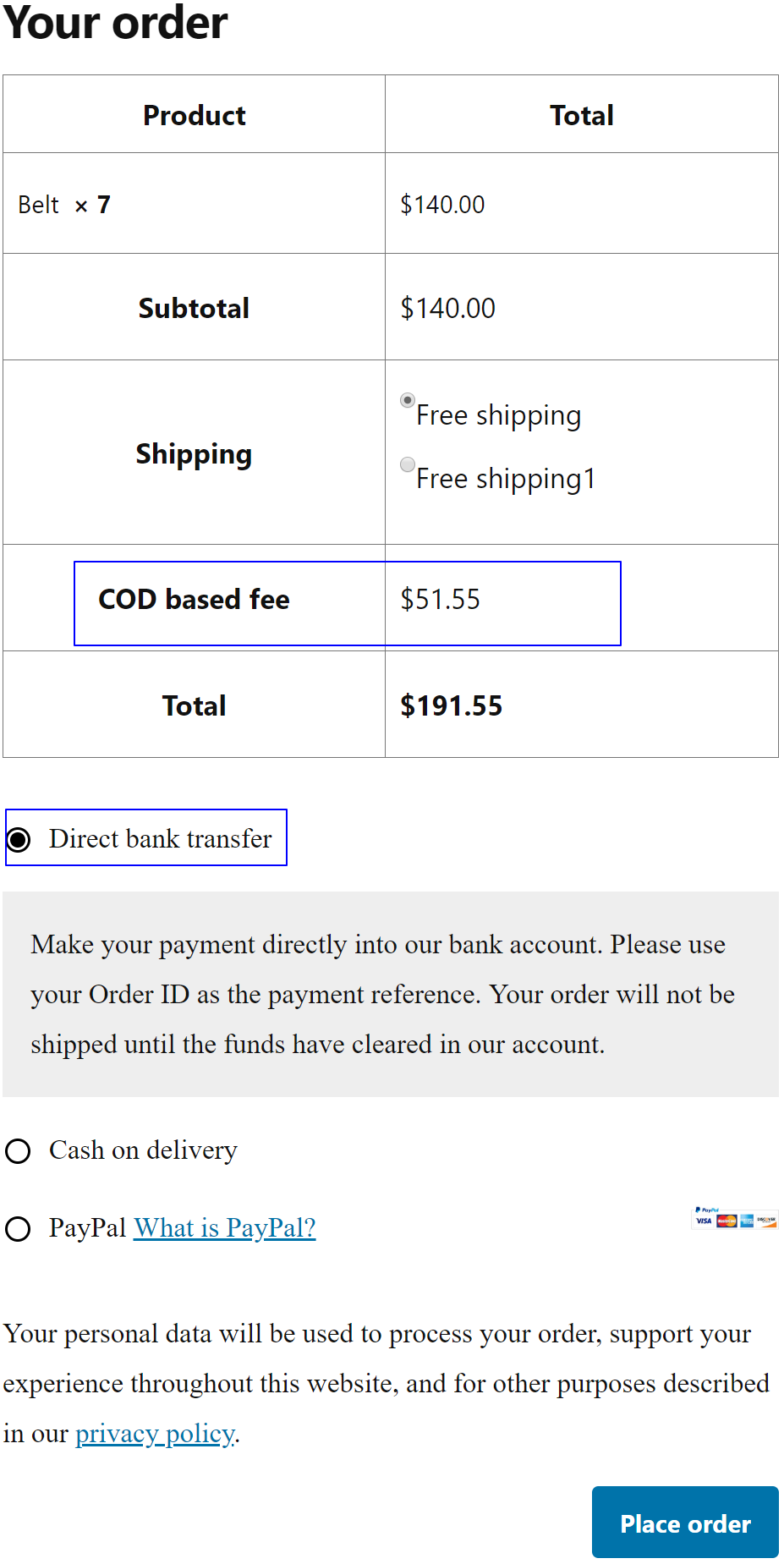Click the Visa card icon

click(x=705, y=1221)
